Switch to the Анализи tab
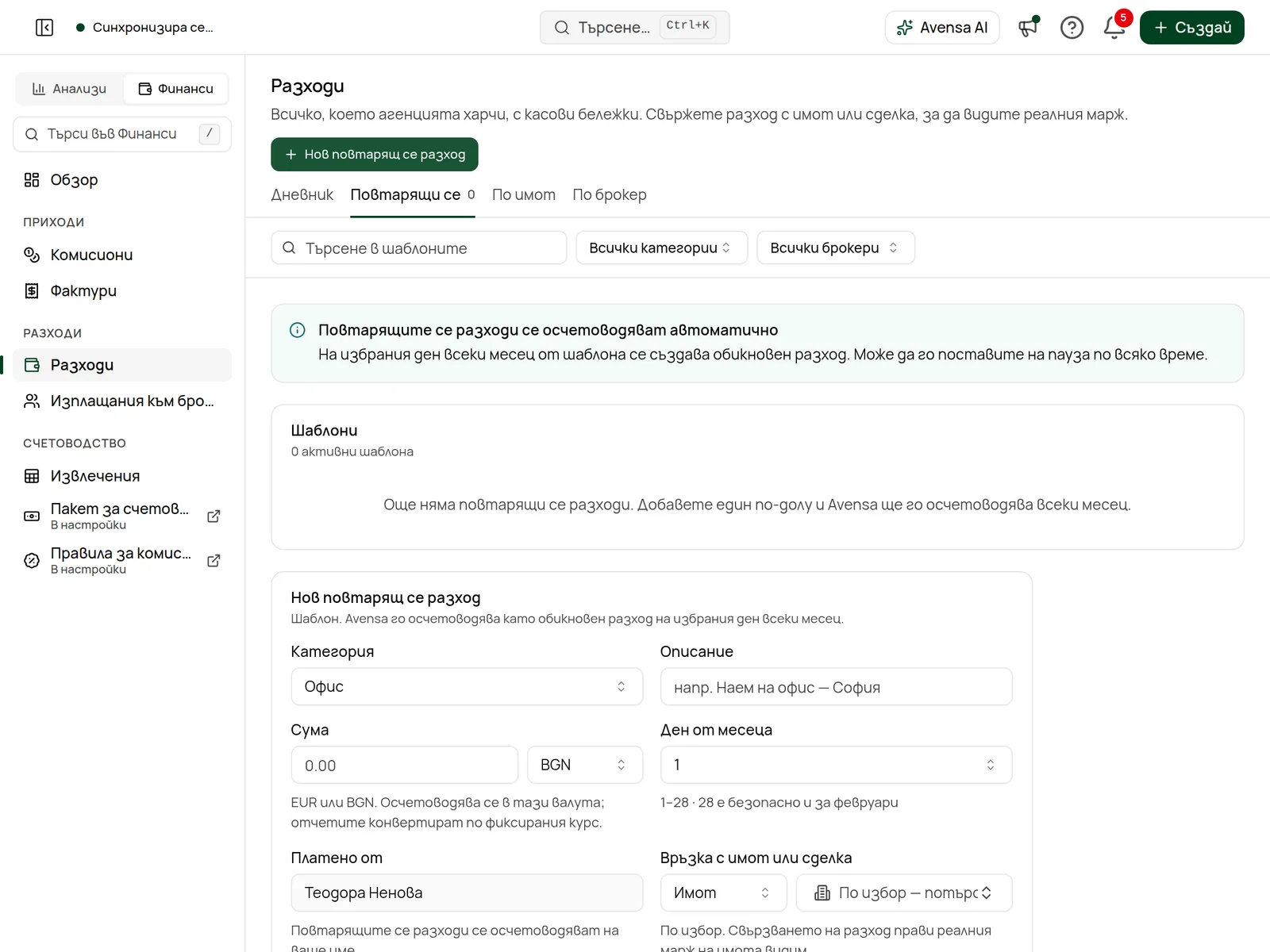The height and width of the screenshot is (952, 1270). pyautogui.click(x=69, y=89)
